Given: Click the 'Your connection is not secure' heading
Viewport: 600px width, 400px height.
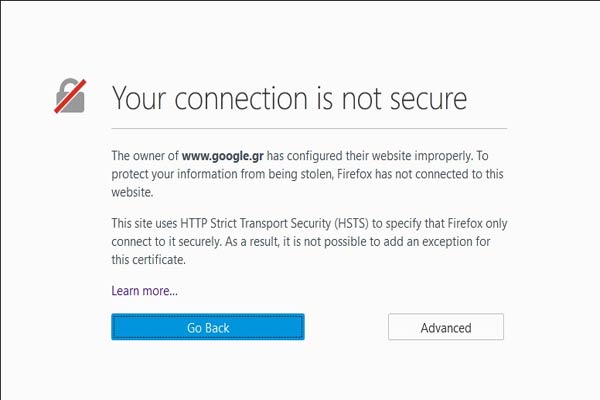Looking at the screenshot, I should (x=289, y=98).
